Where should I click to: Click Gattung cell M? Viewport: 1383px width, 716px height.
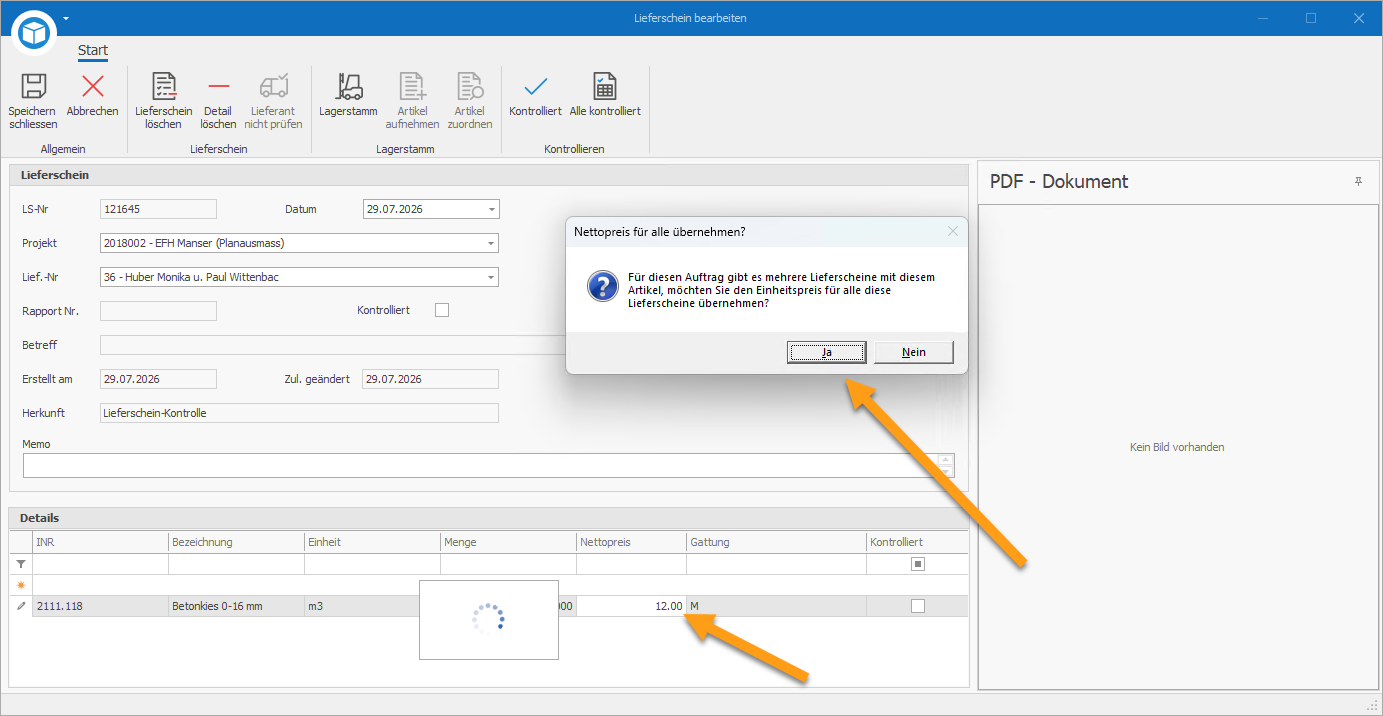pyautogui.click(x=777, y=606)
